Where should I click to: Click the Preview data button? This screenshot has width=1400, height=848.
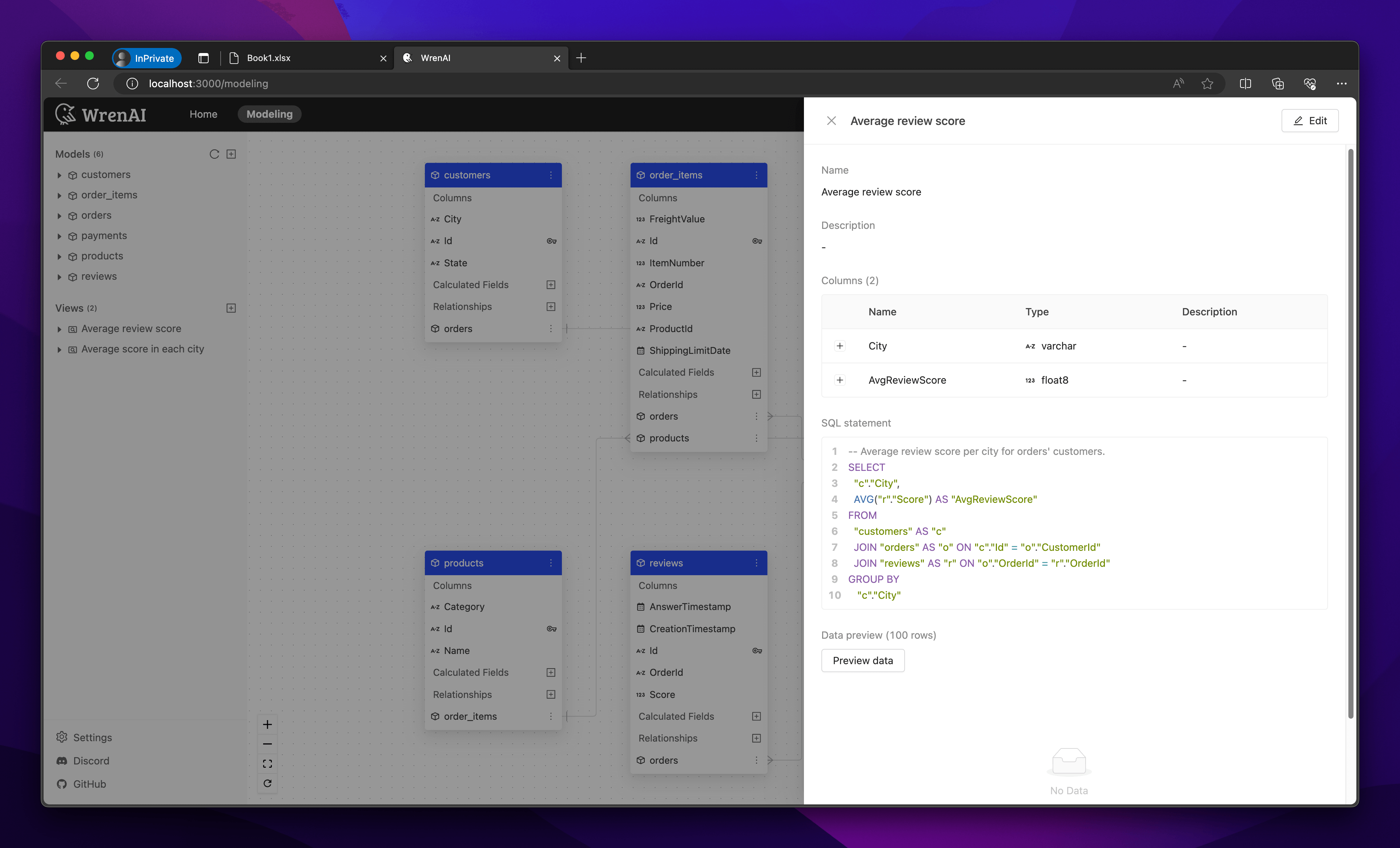[862, 660]
